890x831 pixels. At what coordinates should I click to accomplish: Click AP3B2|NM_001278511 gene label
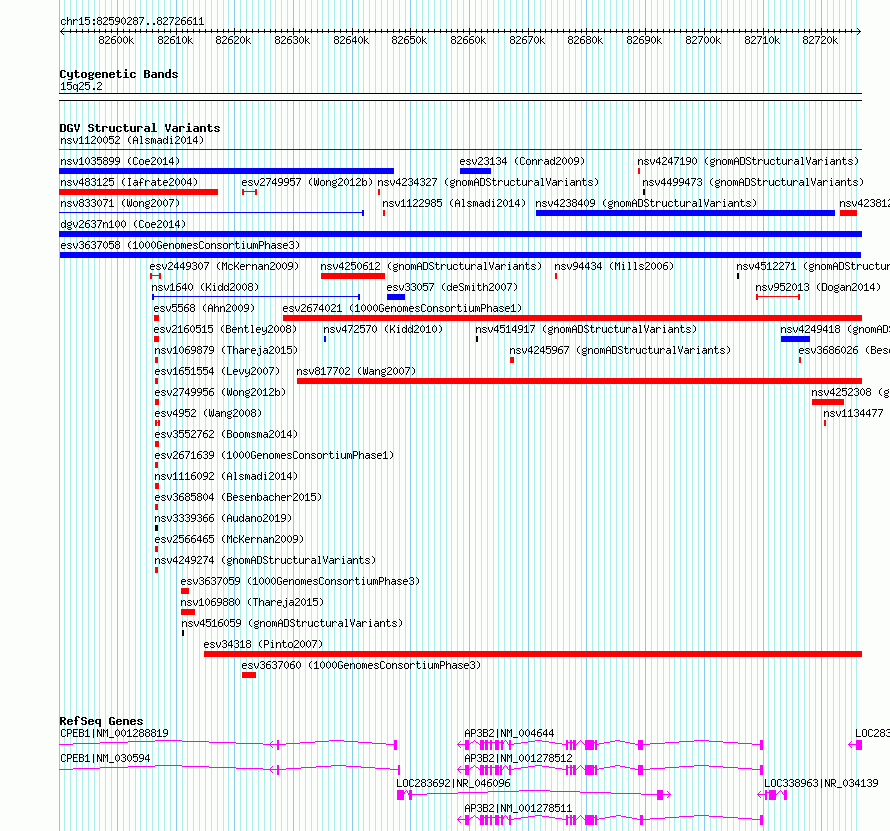(518, 808)
